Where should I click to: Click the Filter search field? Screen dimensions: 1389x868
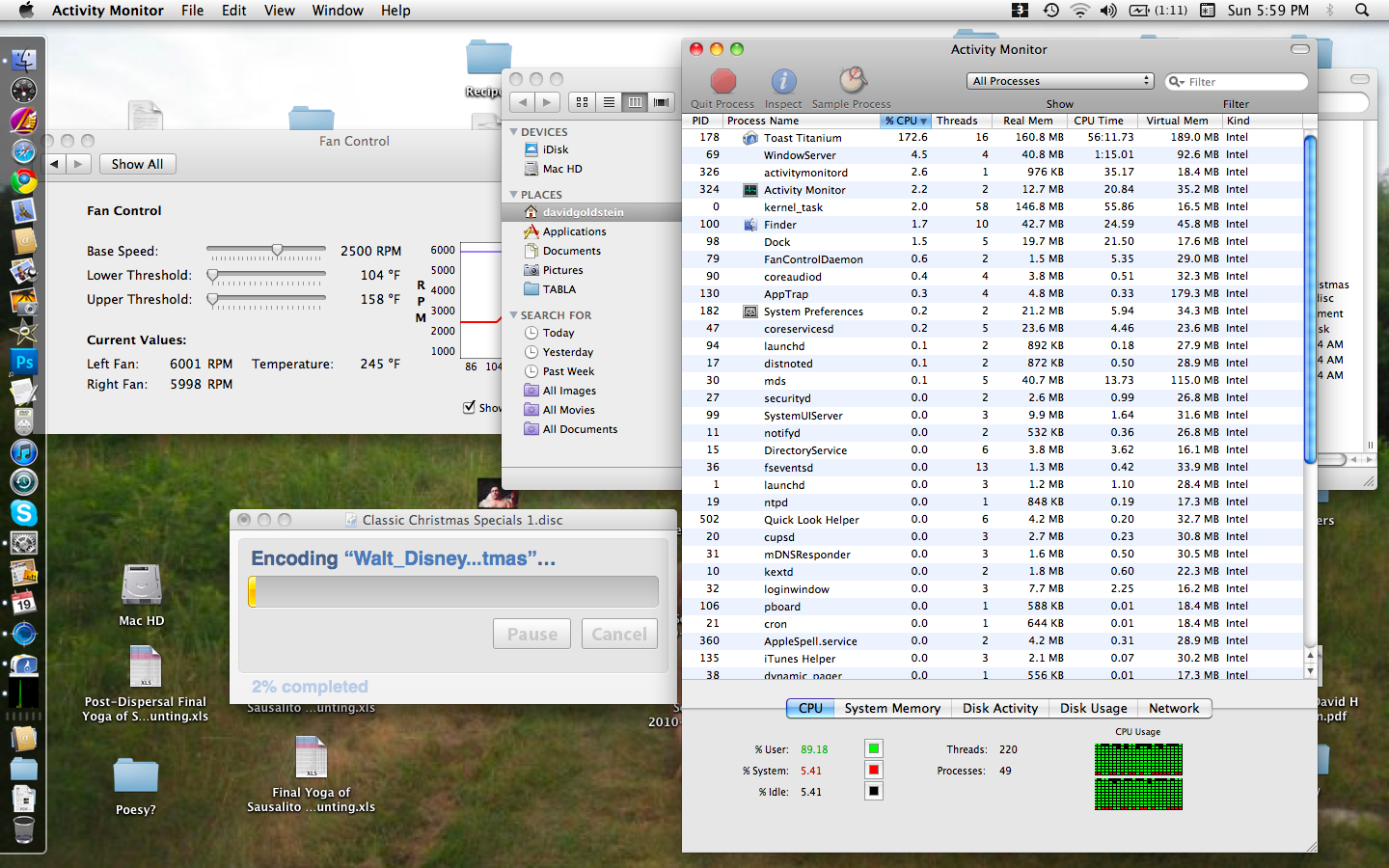tap(1237, 82)
